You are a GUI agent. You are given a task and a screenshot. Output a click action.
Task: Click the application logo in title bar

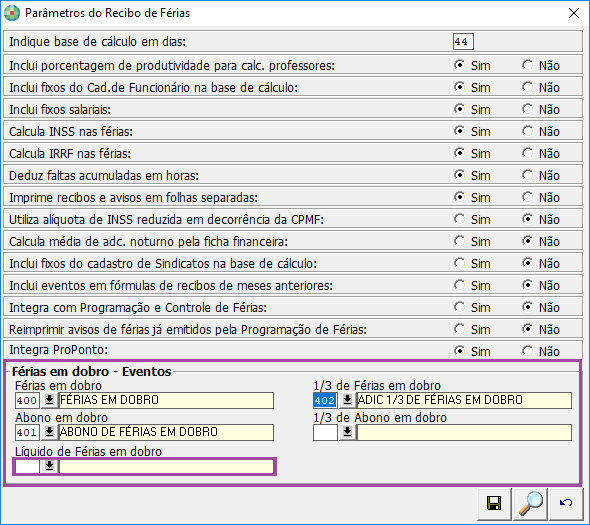tap(12, 13)
